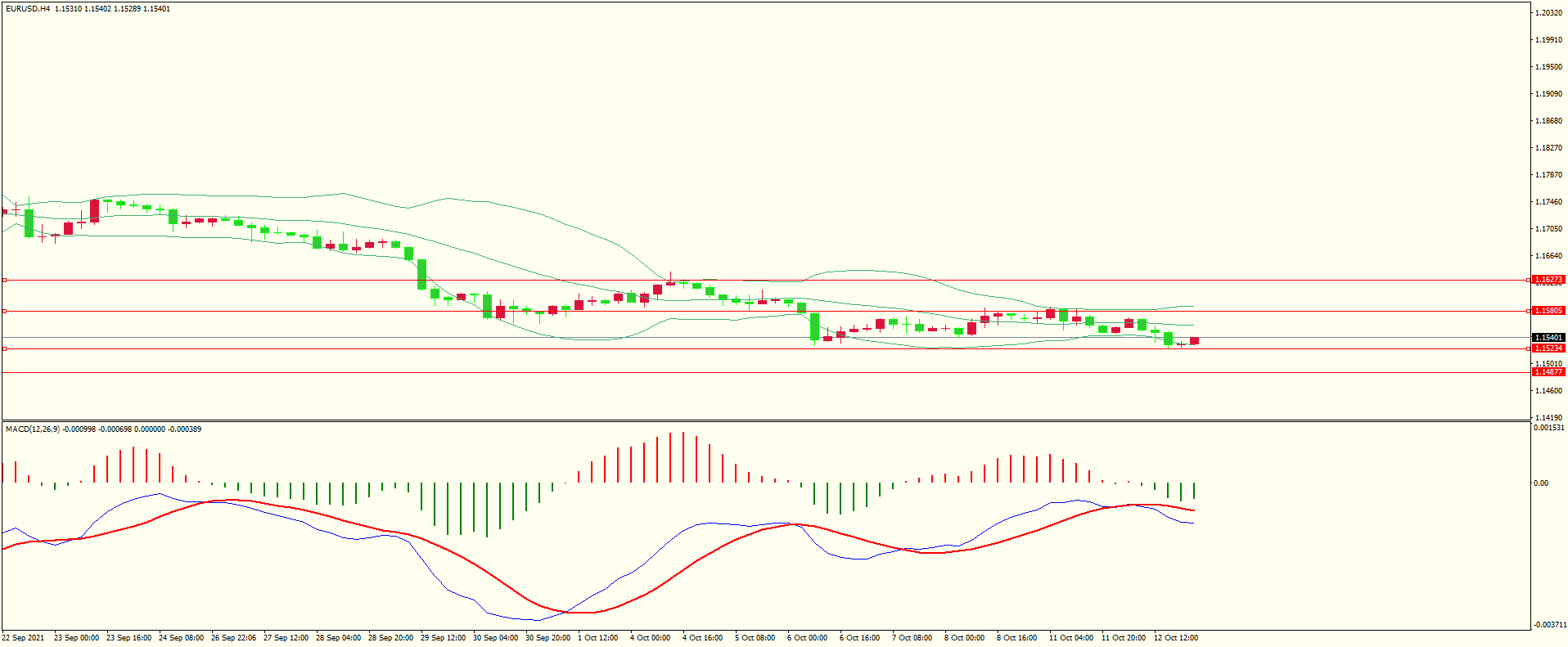Click the black 1.15401 current price label
The height and width of the screenshot is (647, 1568).
click(x=1548, y=338)
